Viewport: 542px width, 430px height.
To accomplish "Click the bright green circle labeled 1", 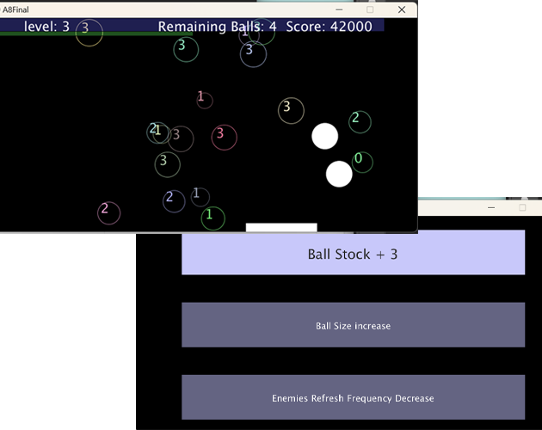I will pos(213,218).
